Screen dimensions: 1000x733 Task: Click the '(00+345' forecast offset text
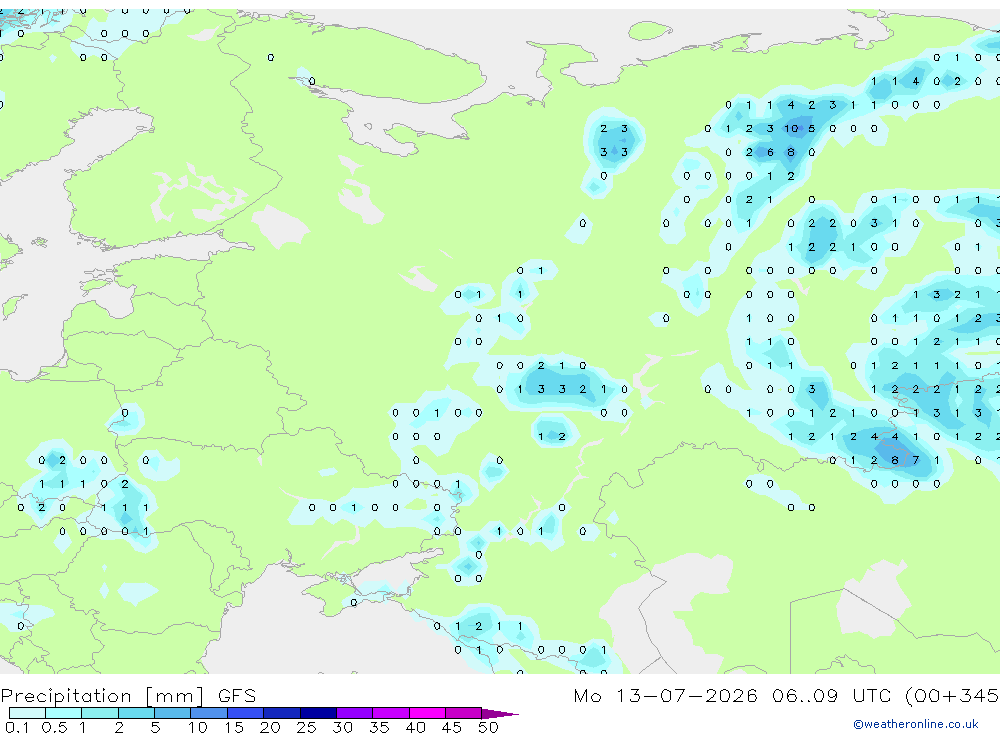point(951,695)
